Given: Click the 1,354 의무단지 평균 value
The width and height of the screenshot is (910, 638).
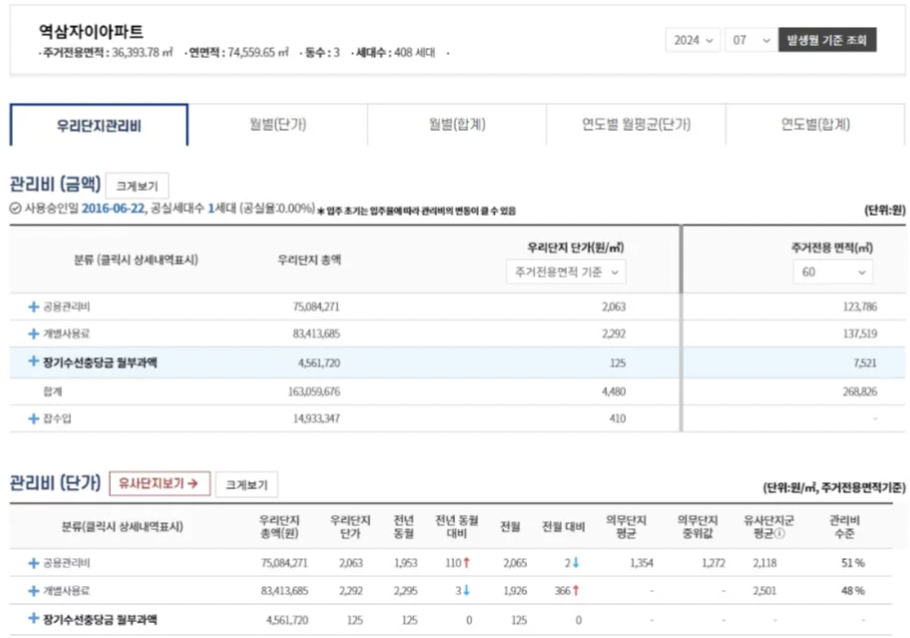Looking at the screenshot, I should pyautogui.click(x=641, y=563).
